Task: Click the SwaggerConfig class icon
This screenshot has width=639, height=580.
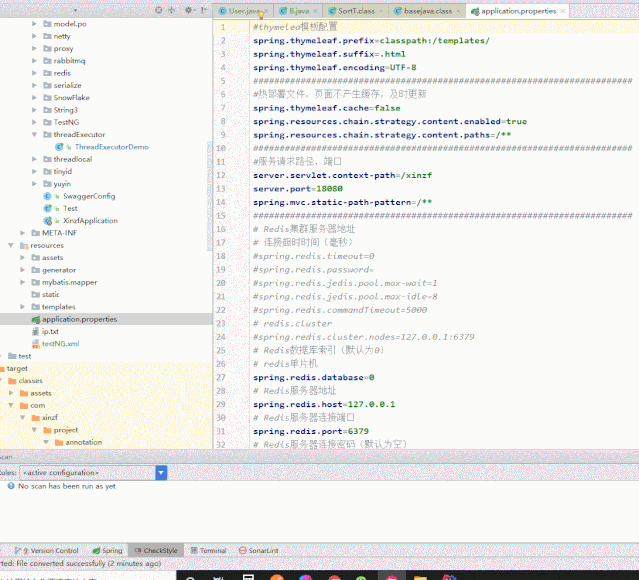Action: pos(47,196)
